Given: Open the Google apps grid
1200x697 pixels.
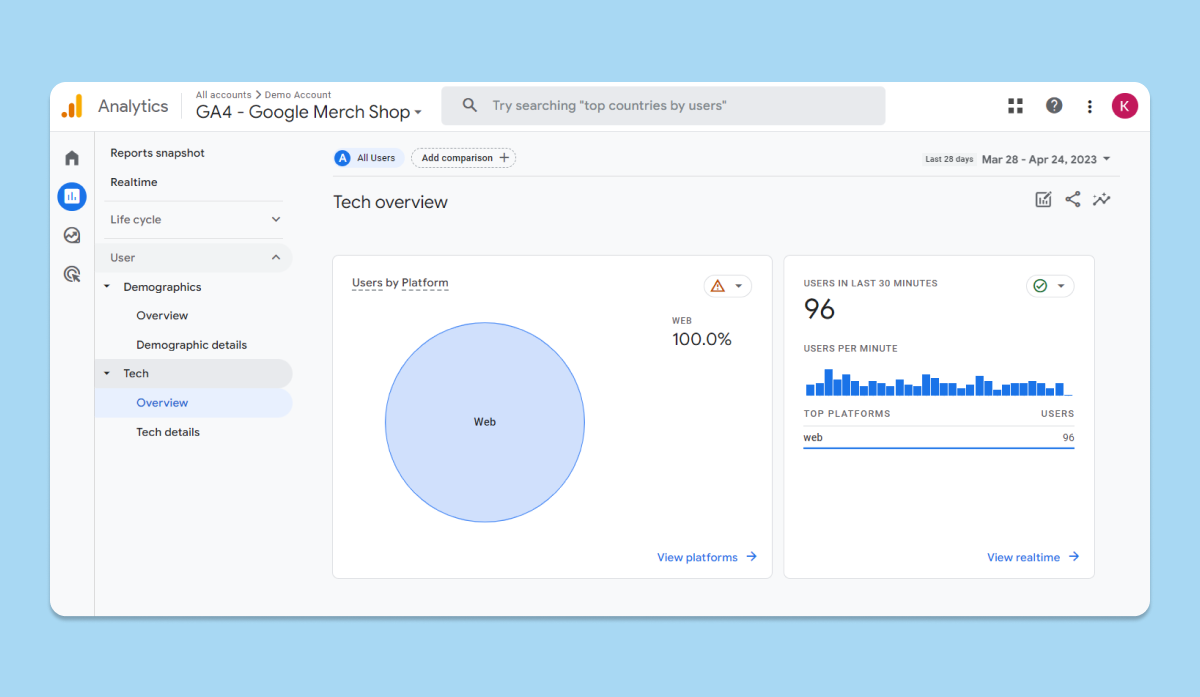Looking at the screenshot, I should [1016, 106].
